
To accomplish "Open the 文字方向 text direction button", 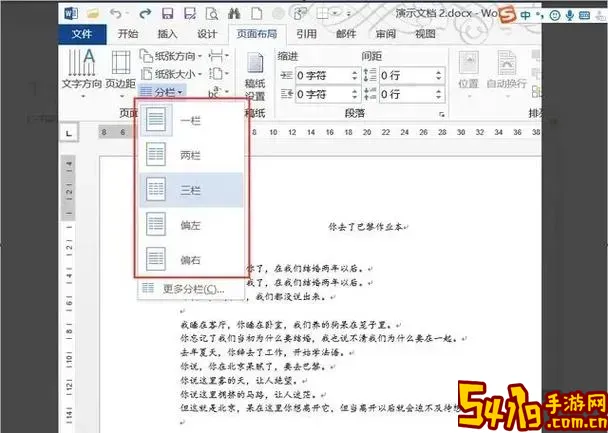I will [x=82, y=73].
